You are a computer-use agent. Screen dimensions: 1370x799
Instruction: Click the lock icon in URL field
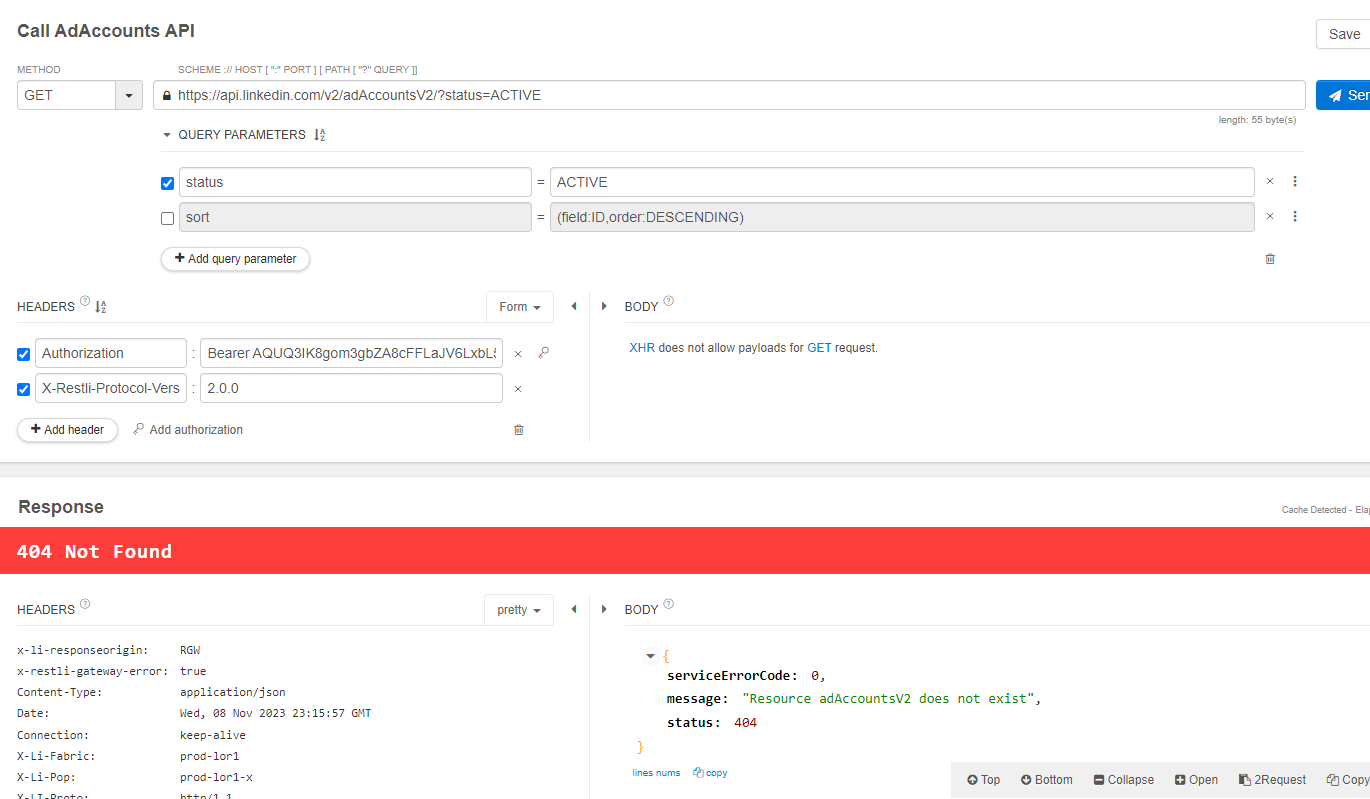[x=166, y=96]
